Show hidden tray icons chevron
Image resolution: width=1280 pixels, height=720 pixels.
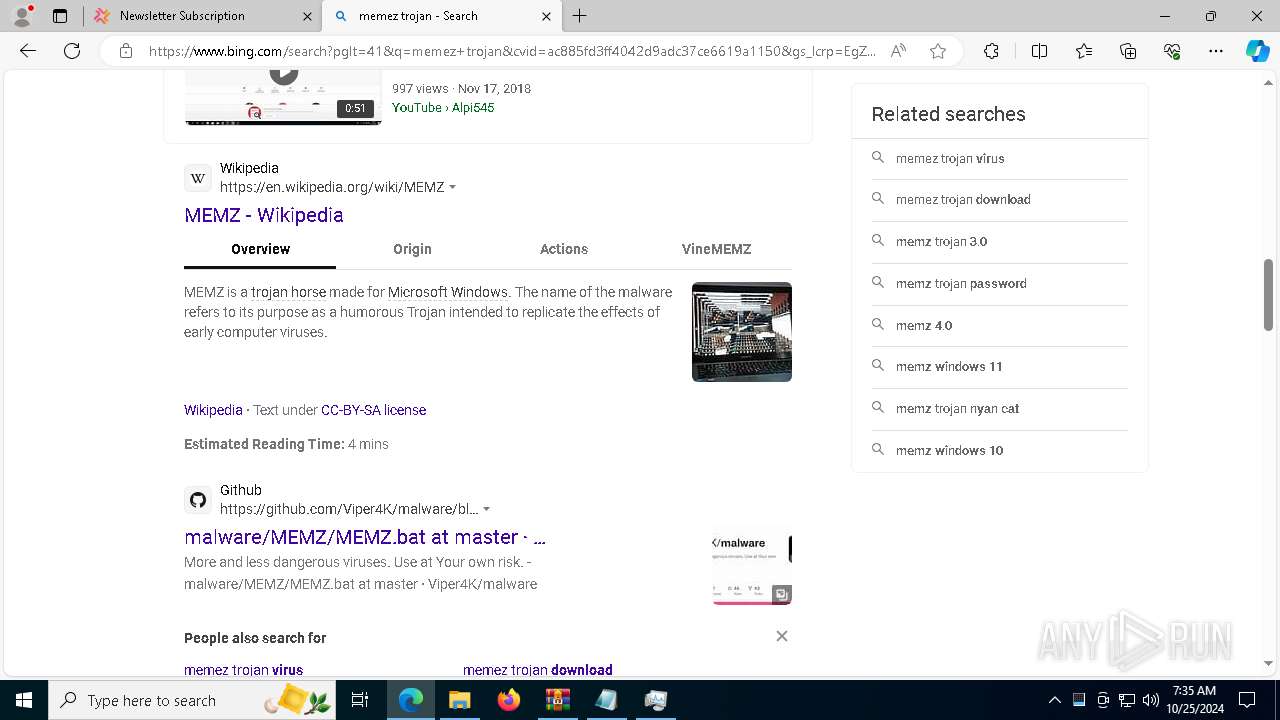[x=1054, y=700]
